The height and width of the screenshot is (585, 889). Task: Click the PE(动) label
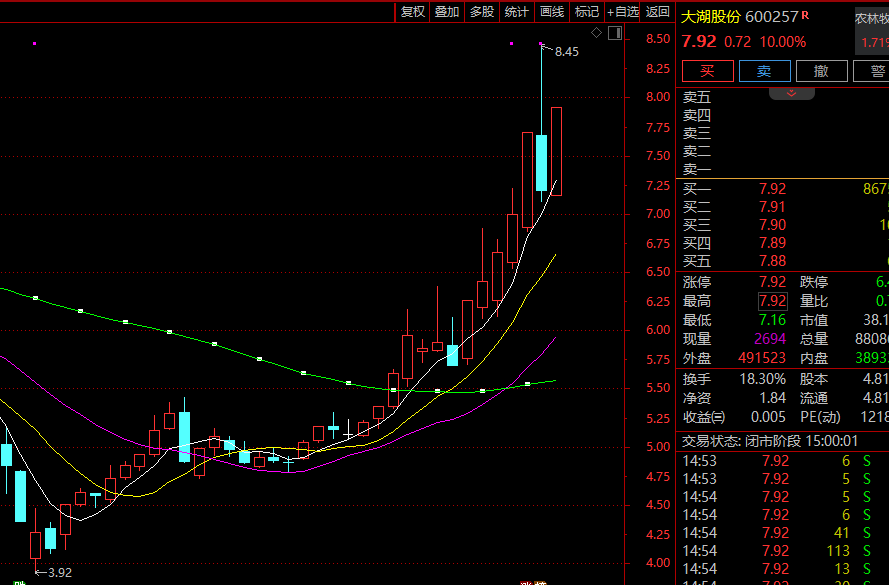[820, 418]
